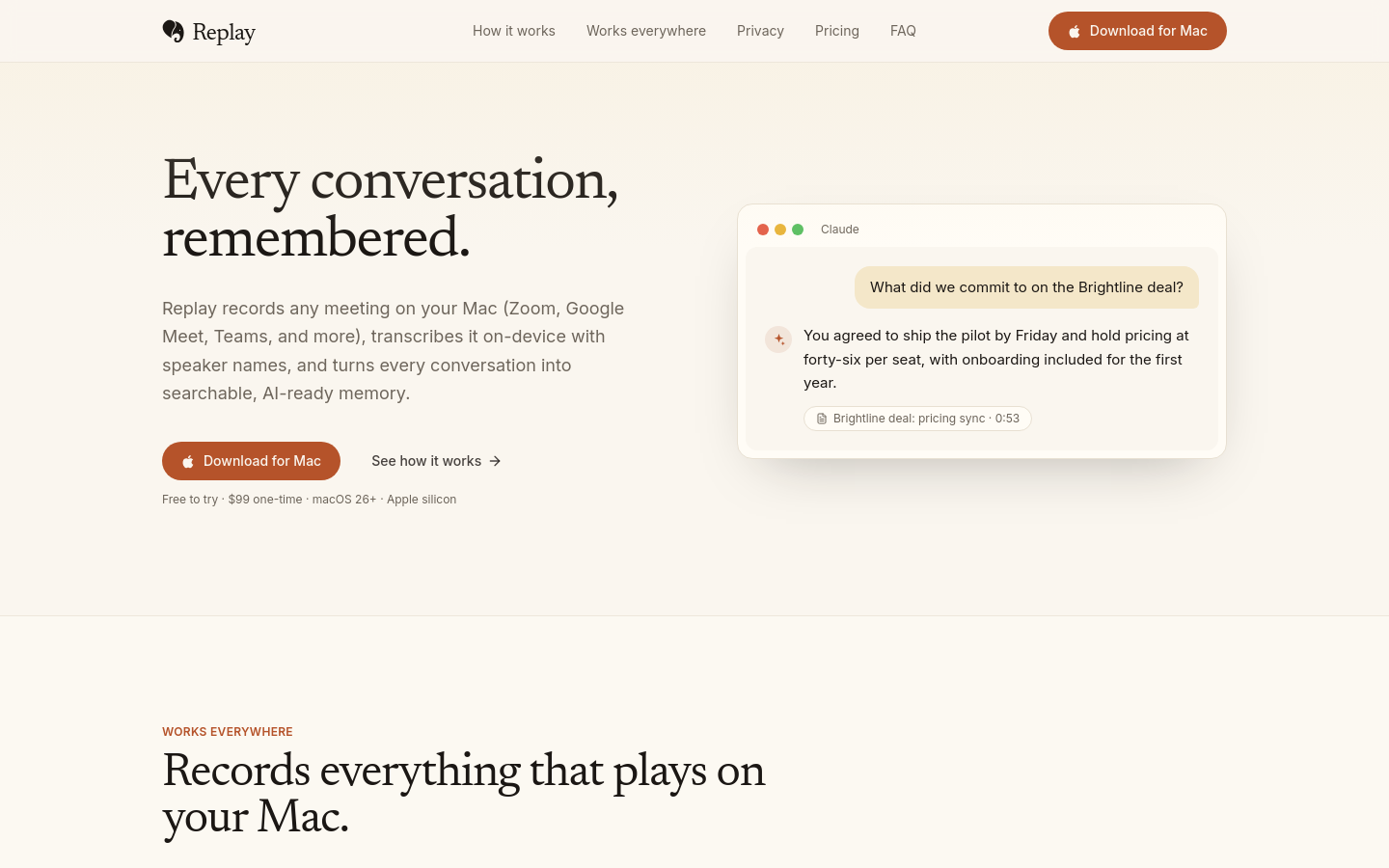Click the Claude sparkle avatar icon
The height and width of the screenshot is (868, 1389).
[x=778, y=339]
